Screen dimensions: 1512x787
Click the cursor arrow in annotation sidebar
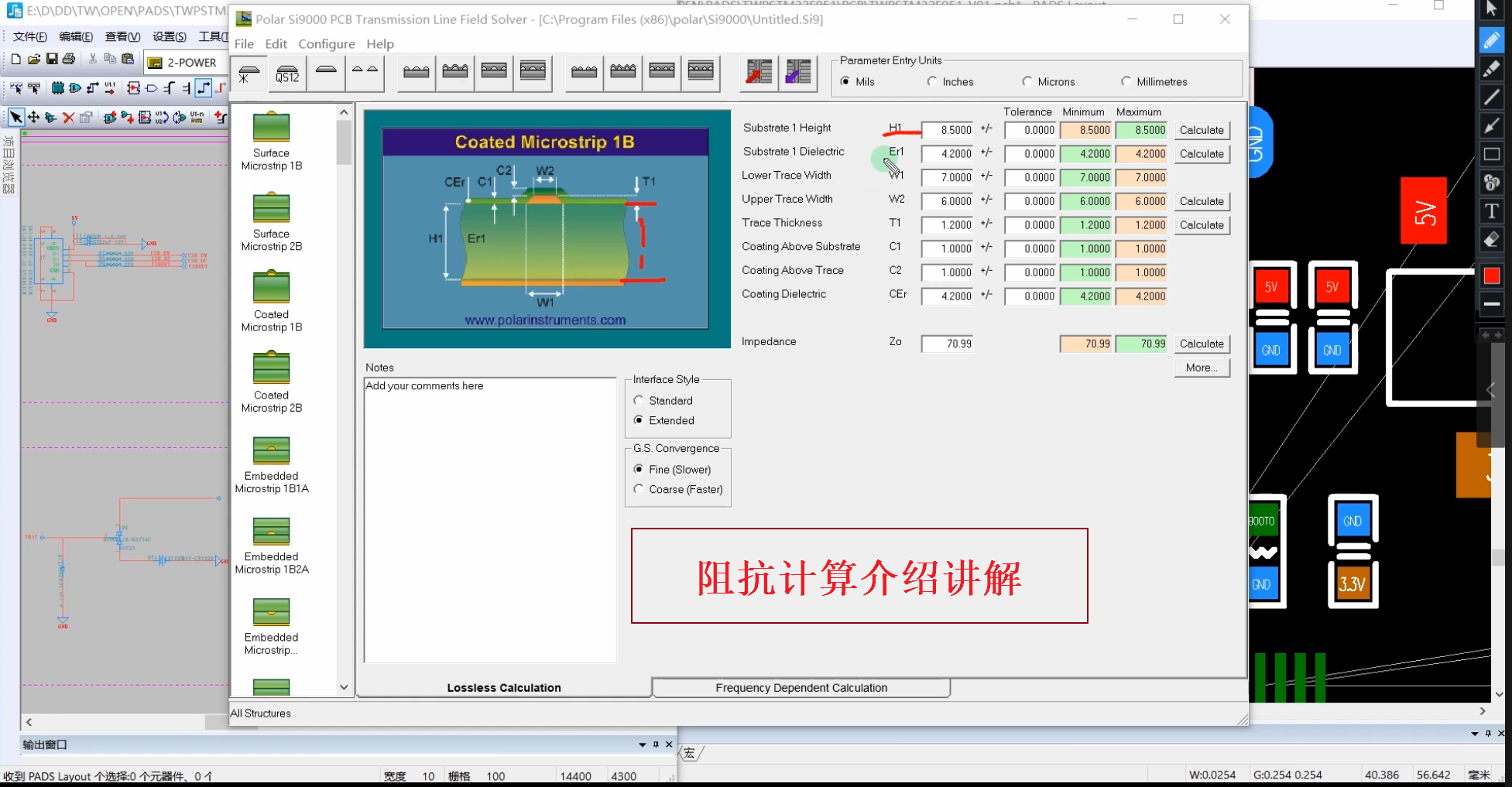[x=1492, y=10]
